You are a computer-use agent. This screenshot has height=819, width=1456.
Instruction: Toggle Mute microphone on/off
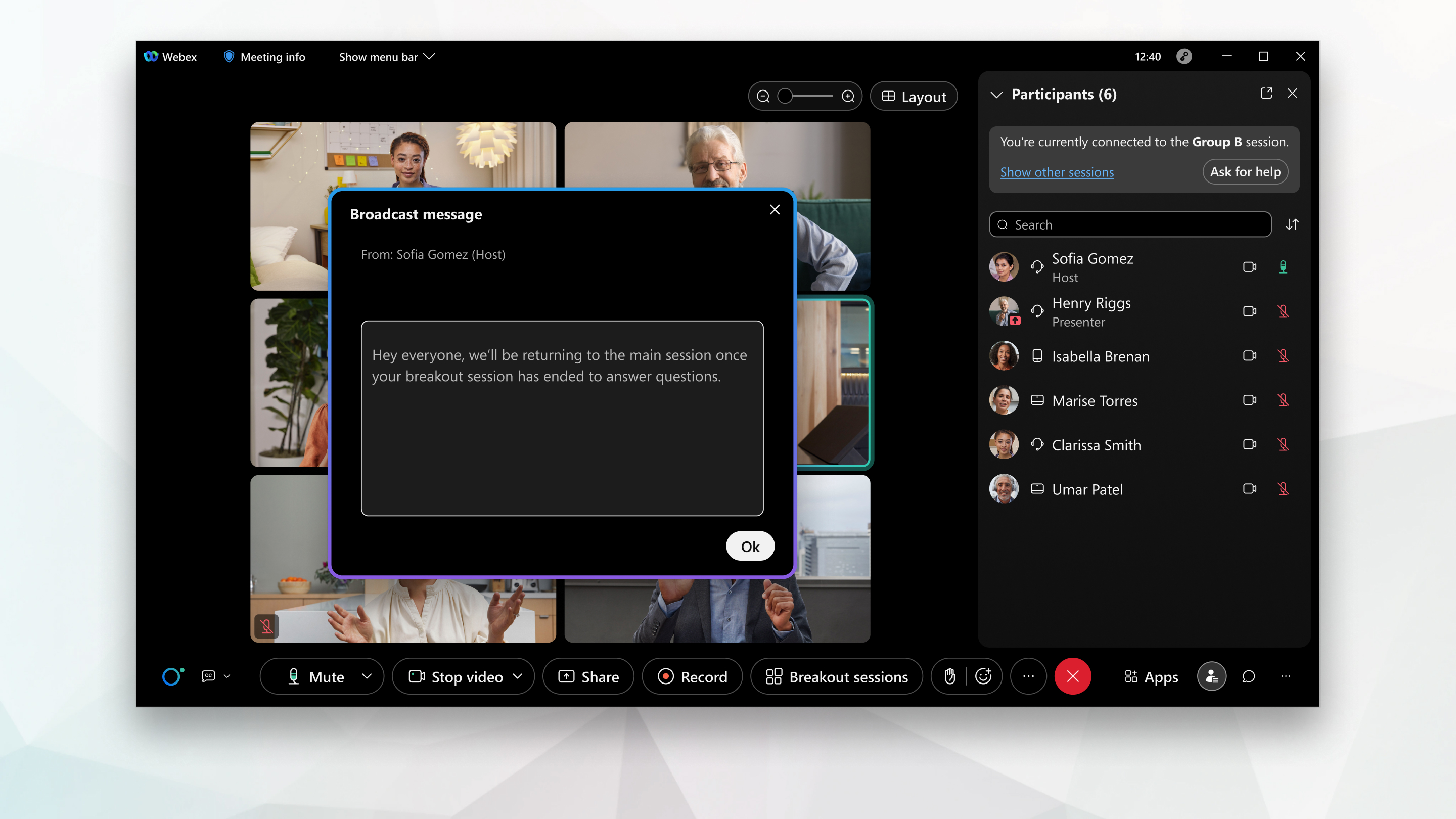(x=312, y=676)
